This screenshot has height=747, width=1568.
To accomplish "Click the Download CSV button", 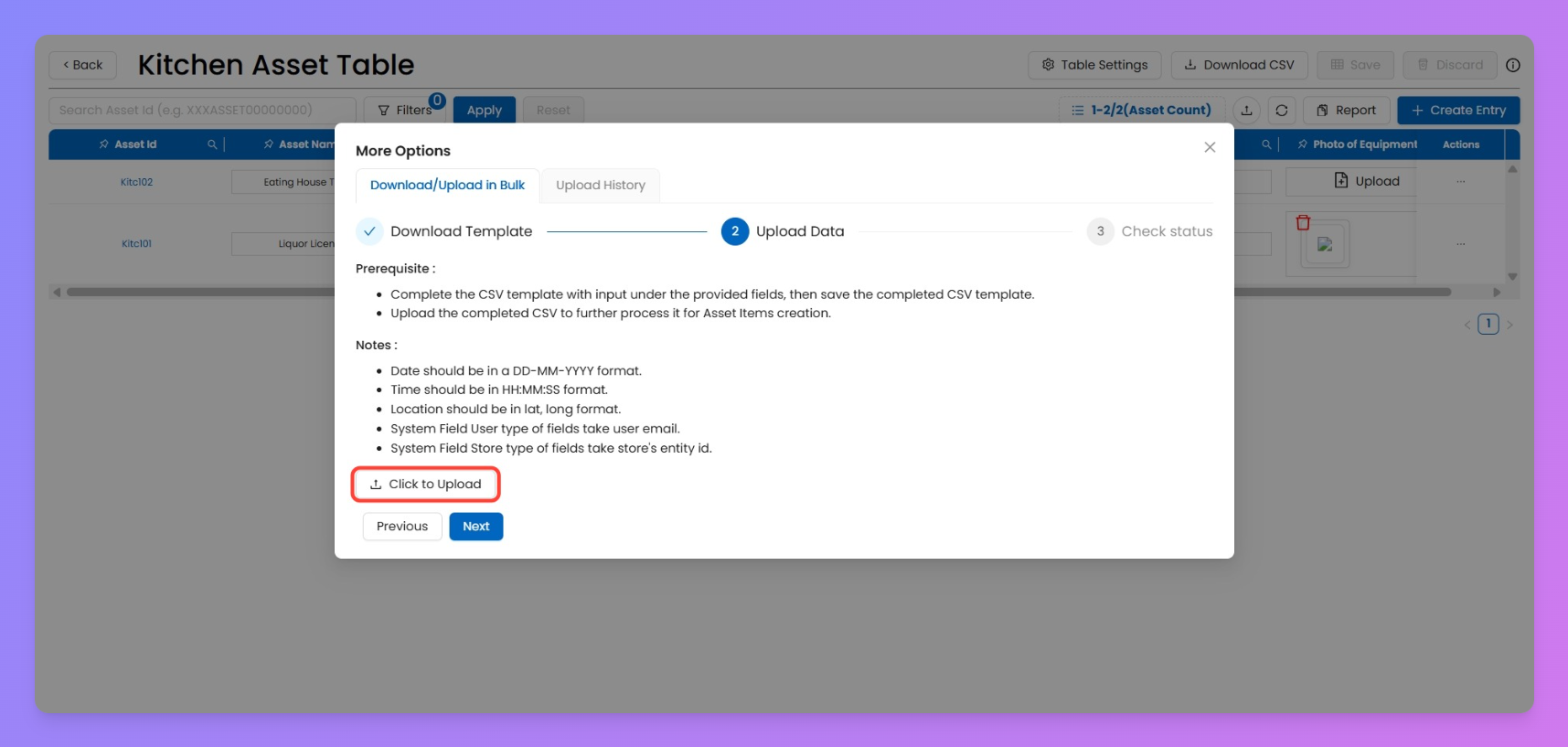I will 1239,65.
